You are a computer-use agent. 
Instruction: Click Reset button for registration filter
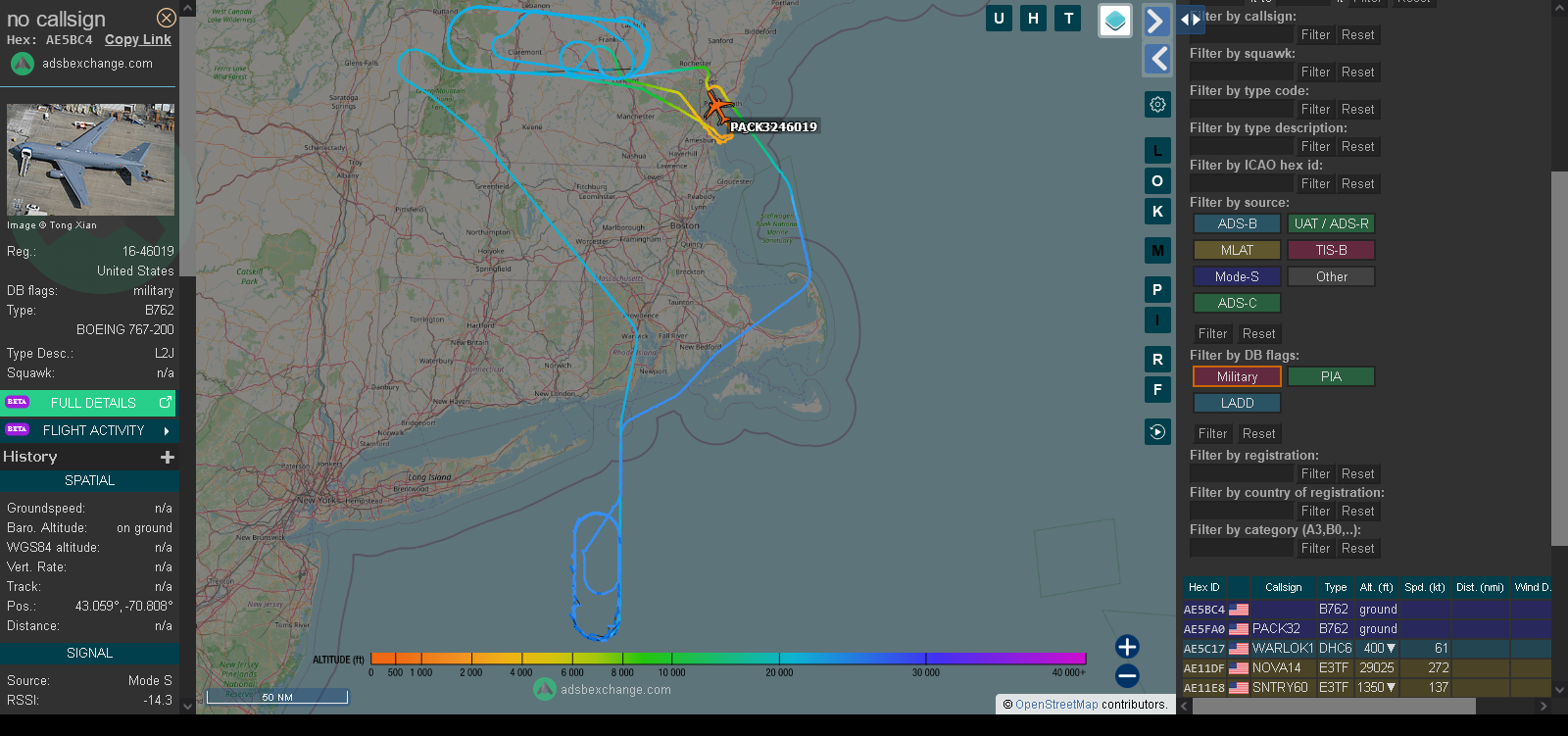pos(1357,474)
